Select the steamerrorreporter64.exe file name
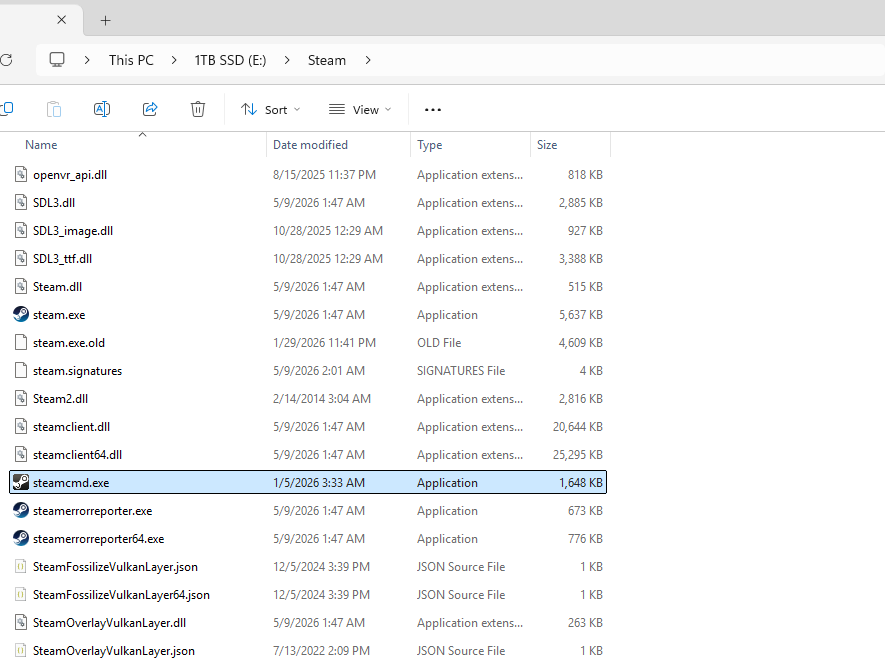The width and height of the screenshot is (885, 668). [98, 539]
